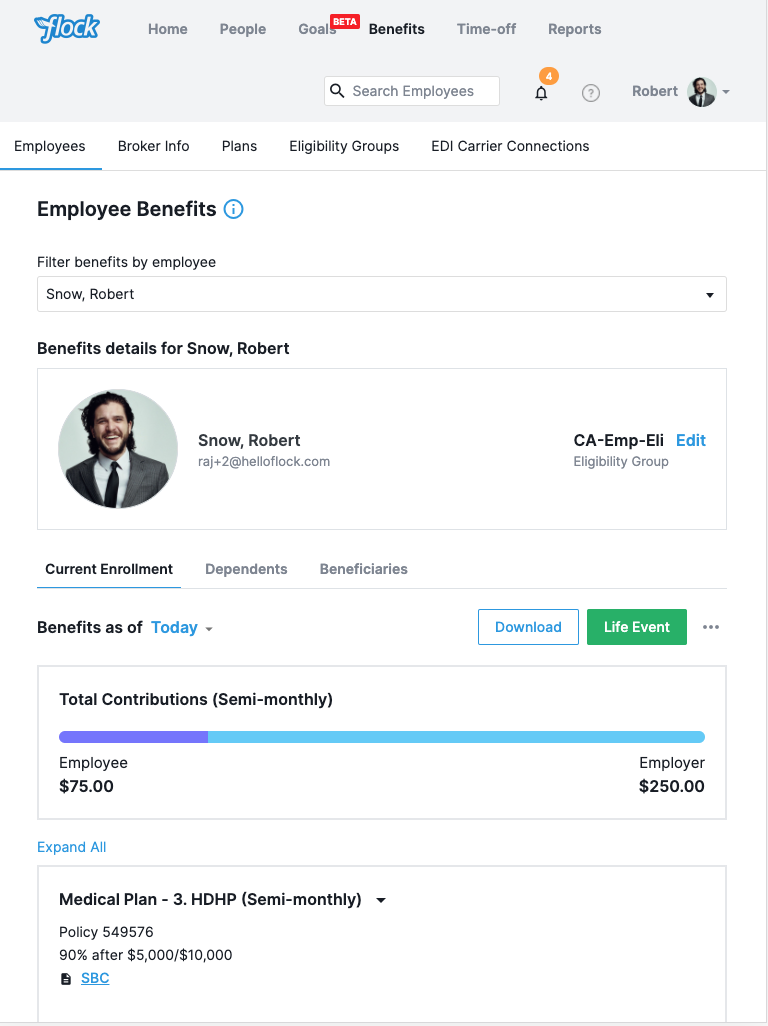Click the Edit eligibility group link
Viewport: 768px width, 1026px height.
[x=691, y=440]
